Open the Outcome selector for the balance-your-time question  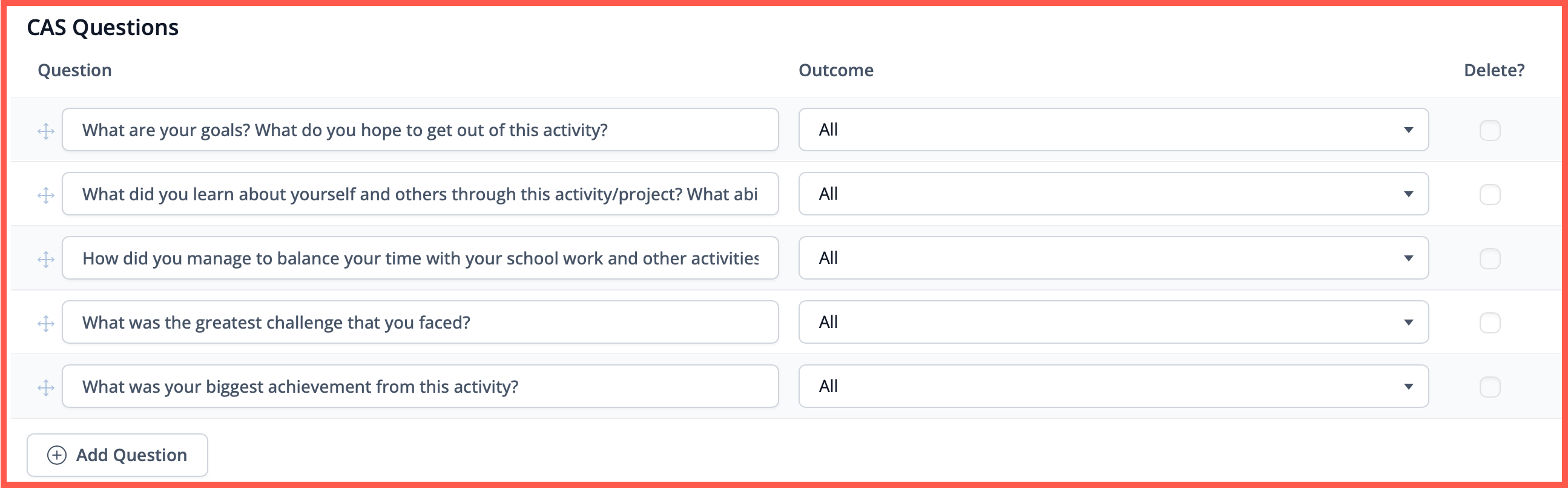pos(1113,258)
